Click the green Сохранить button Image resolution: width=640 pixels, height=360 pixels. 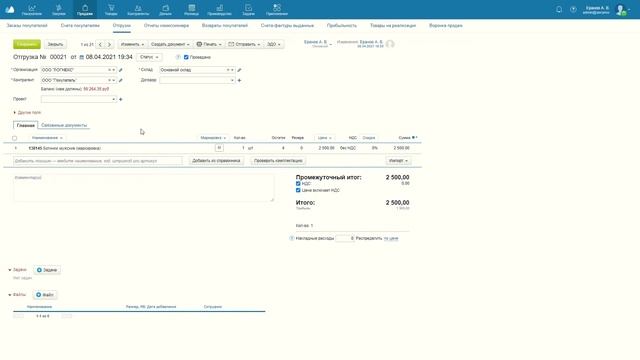[27, 44]
